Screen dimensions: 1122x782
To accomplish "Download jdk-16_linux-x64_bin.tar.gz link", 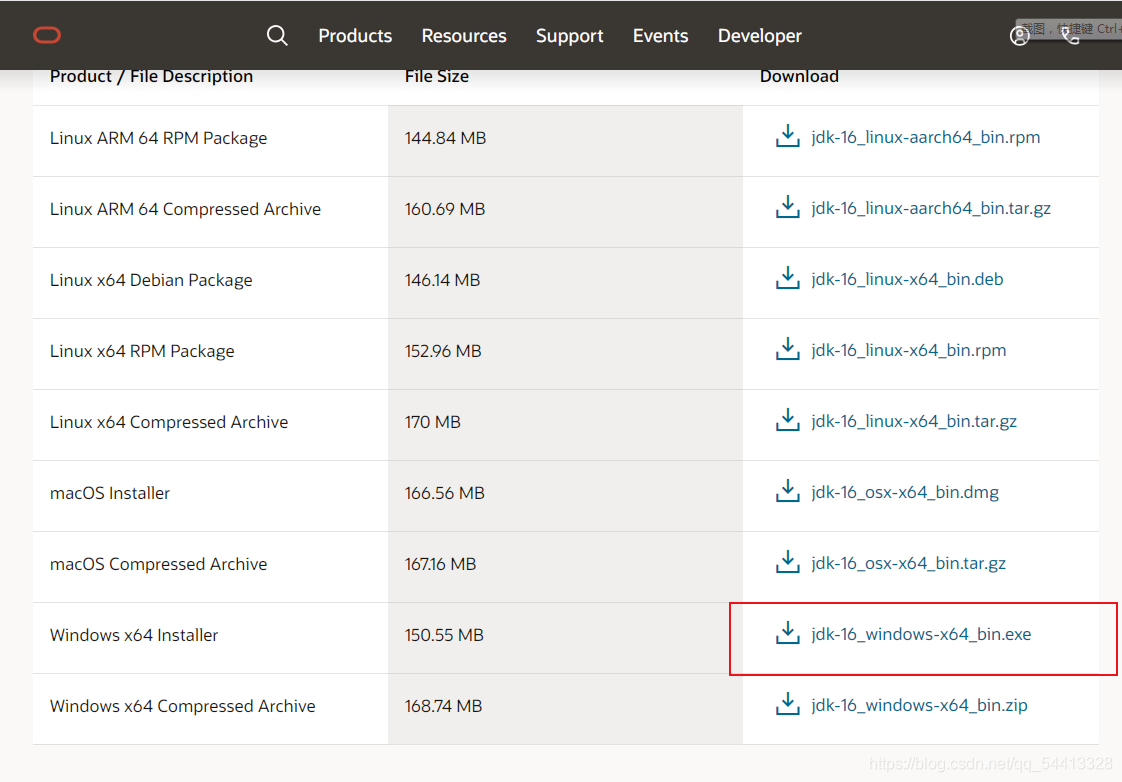I will point(914,421).
